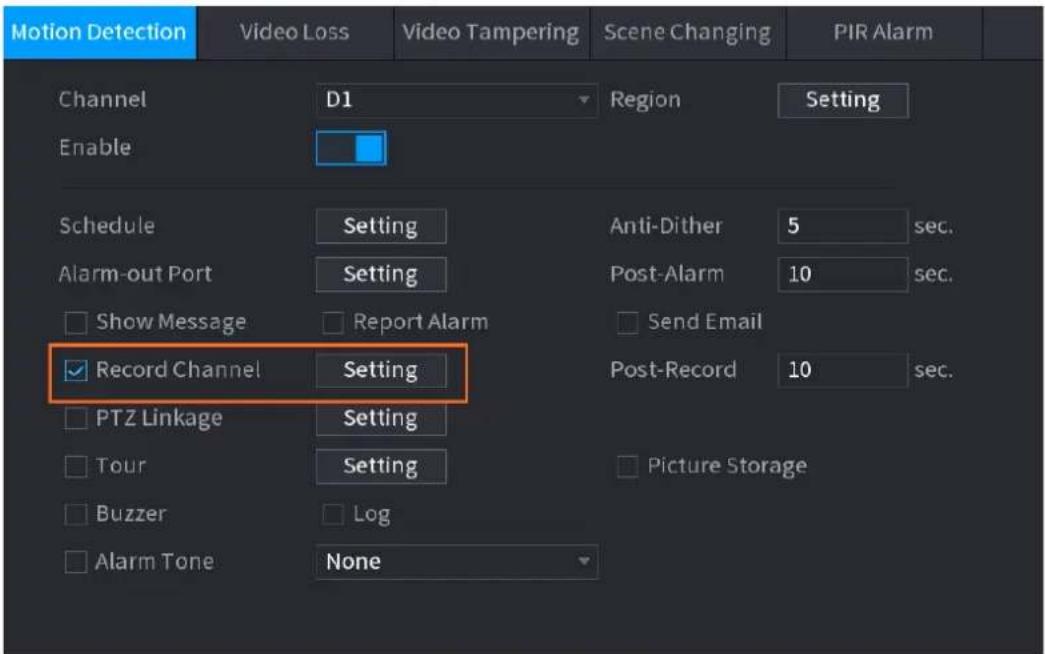
Task: Open the Video Loss tab
Action: coord(294,32)
